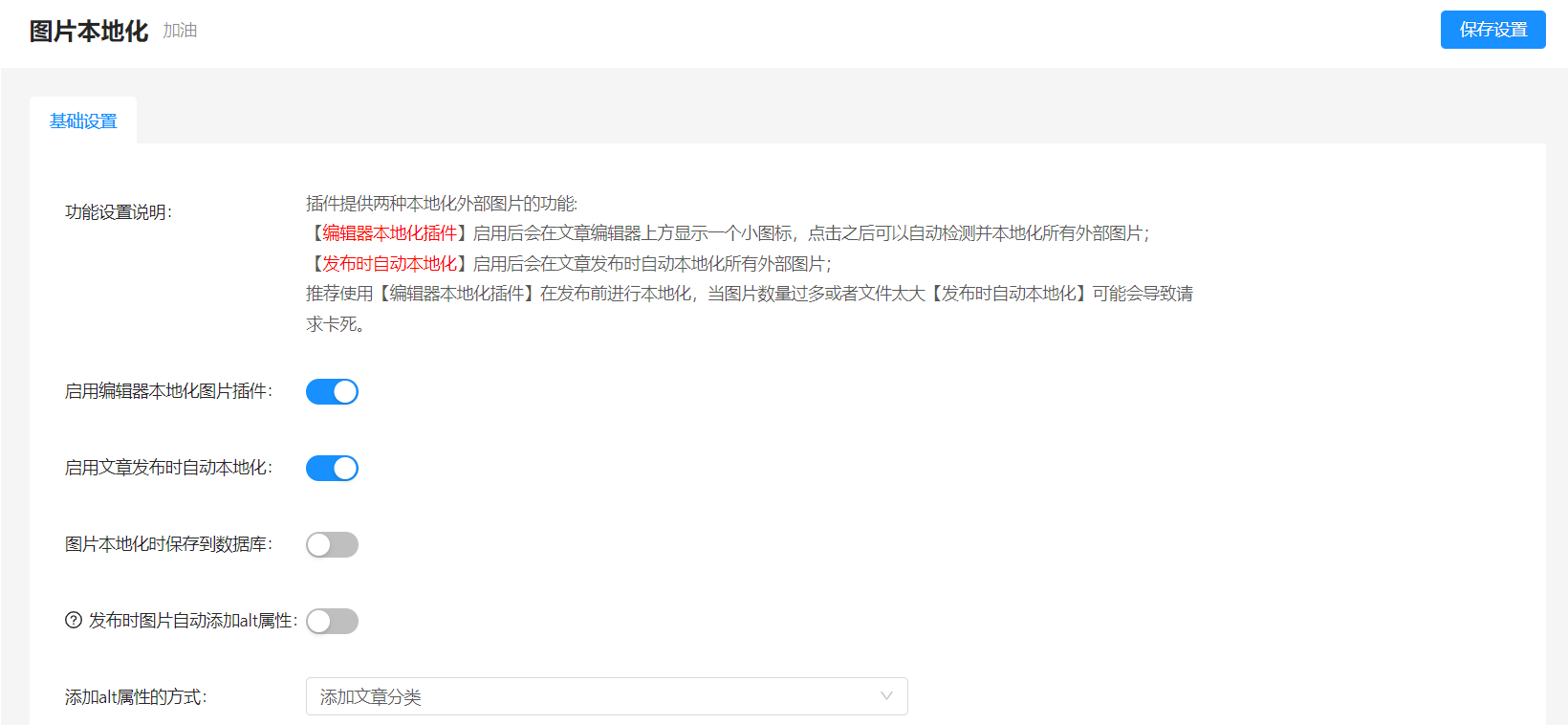Click the 图片本地化 page title
The image size is (1568, 725).
point(89,32)
